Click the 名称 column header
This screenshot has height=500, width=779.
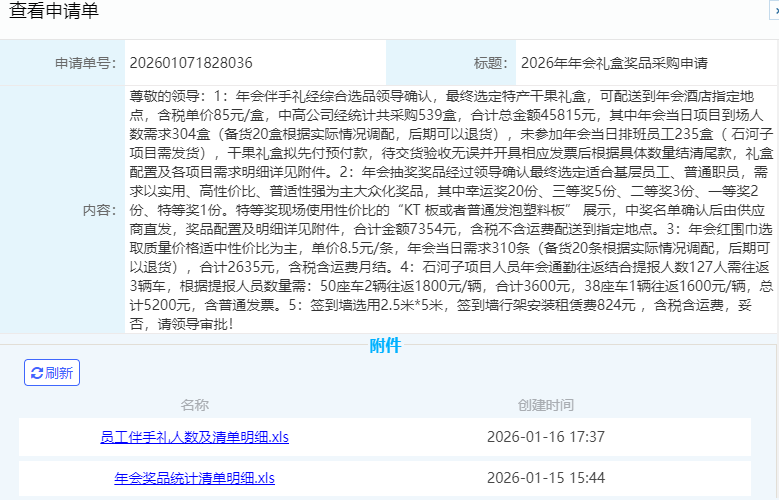pyautogui.click(x=195, y=405)
